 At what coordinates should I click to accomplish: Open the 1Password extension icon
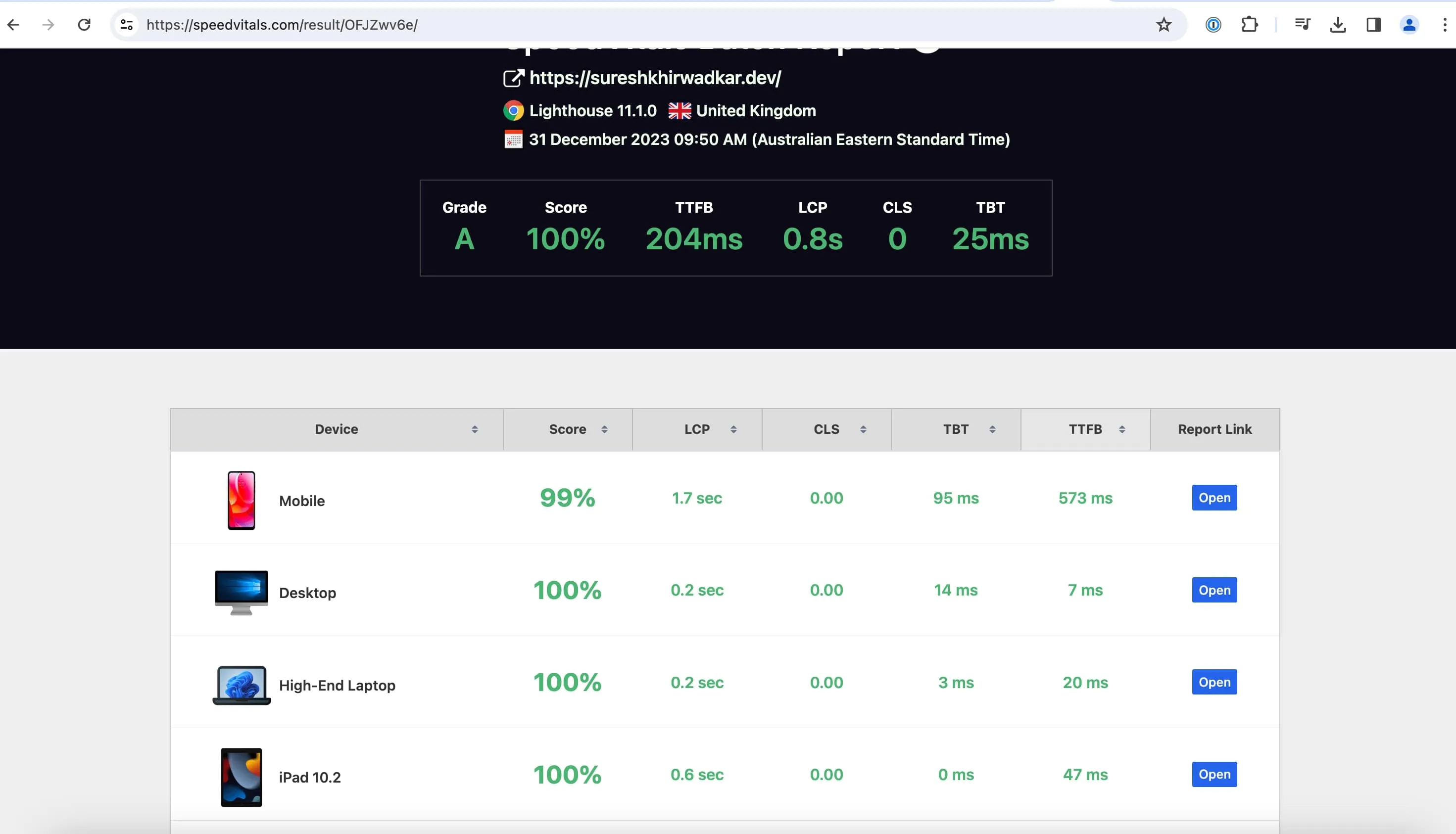(1213, 25)
